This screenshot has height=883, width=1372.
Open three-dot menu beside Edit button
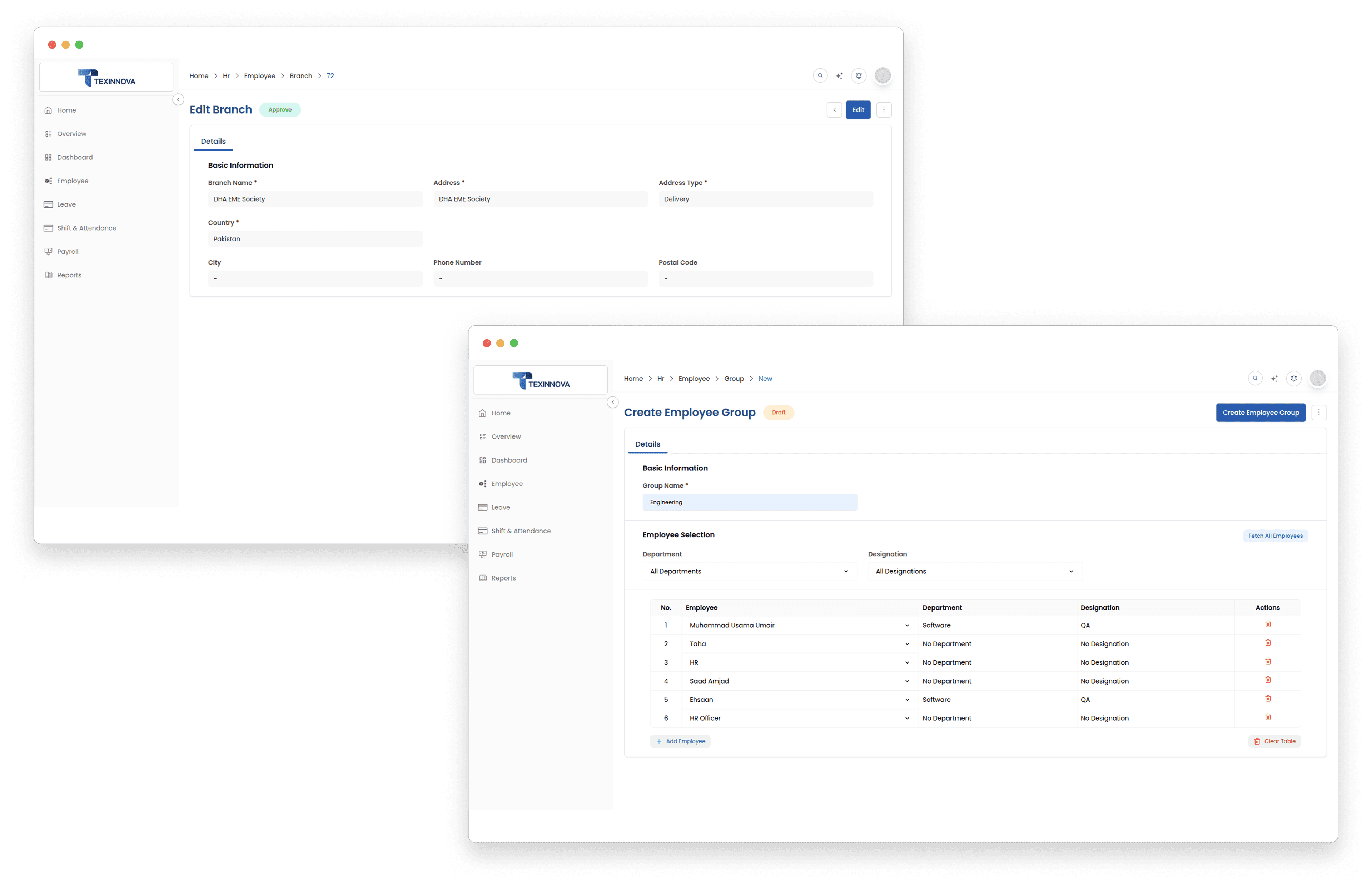pos(884,109)
